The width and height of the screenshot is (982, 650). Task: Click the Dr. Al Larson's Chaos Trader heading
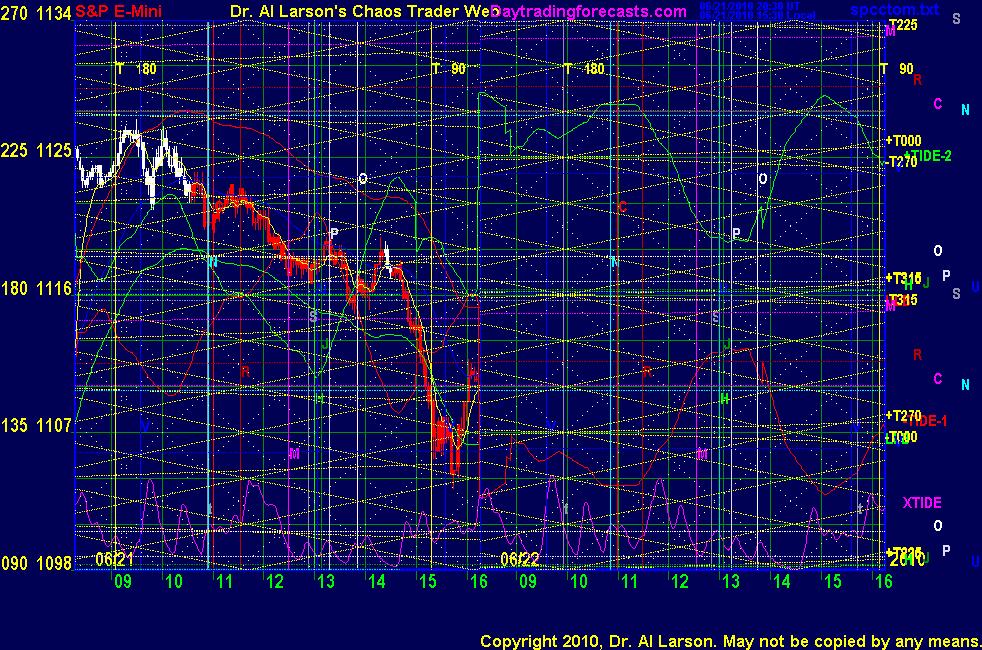click(363, 11)
